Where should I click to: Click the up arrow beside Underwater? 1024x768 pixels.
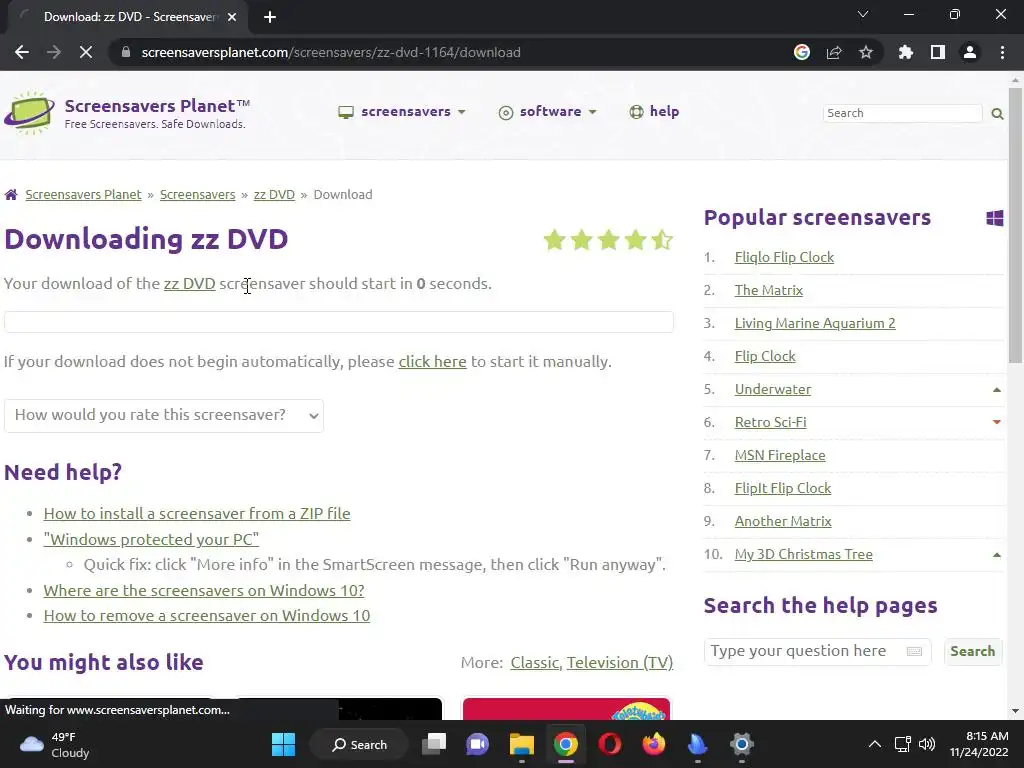tap(997, 390)
